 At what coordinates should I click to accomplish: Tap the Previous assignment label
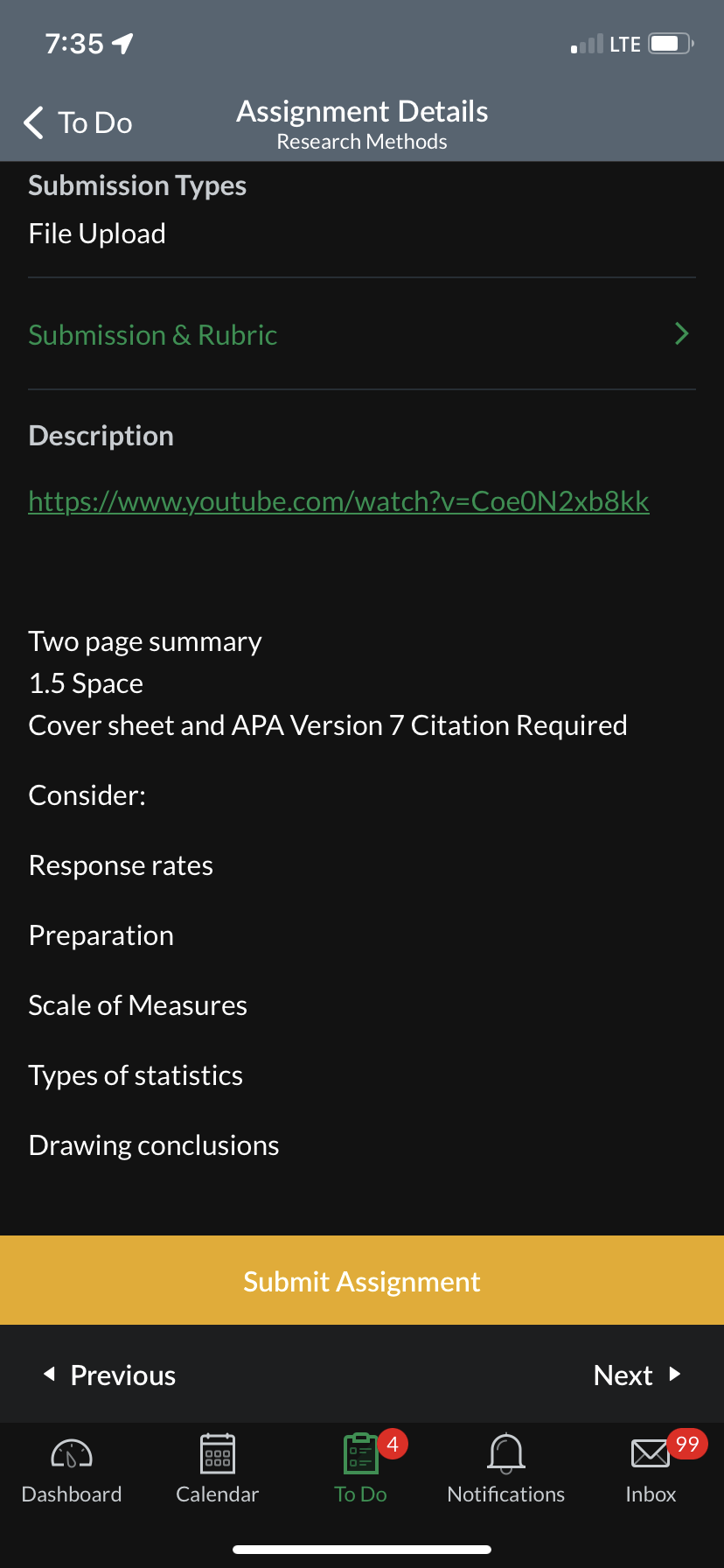[123, 1375]
